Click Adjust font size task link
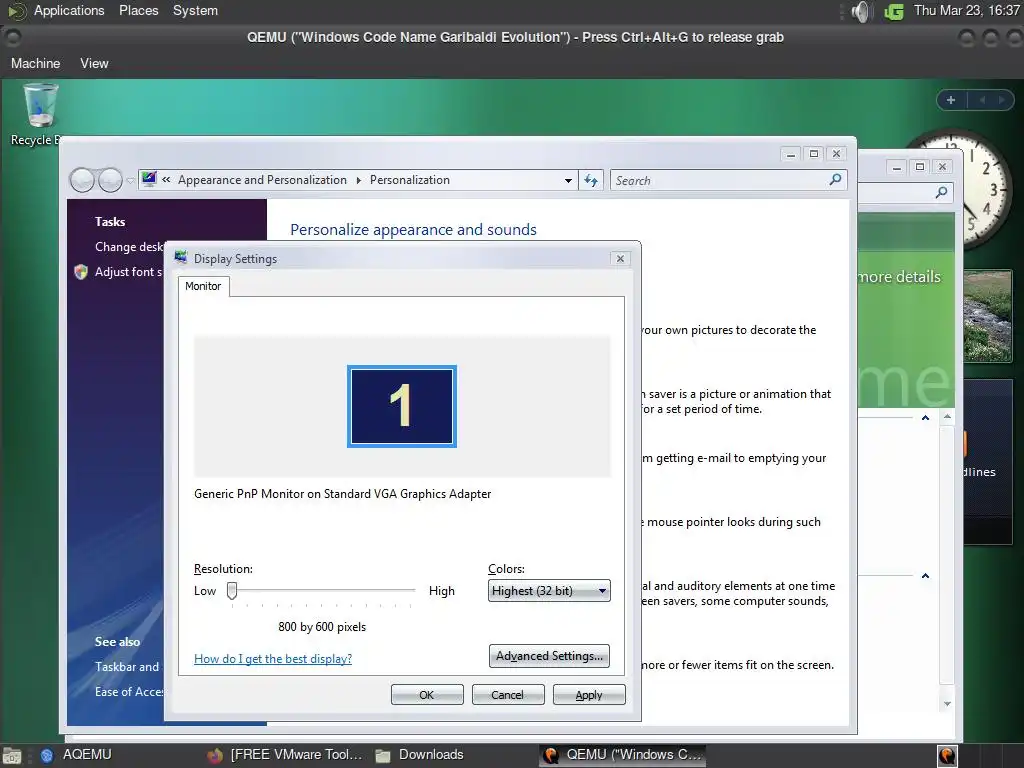Viewport: 1024px width, 768px height. pyautogui.click(x=129, y=272)
